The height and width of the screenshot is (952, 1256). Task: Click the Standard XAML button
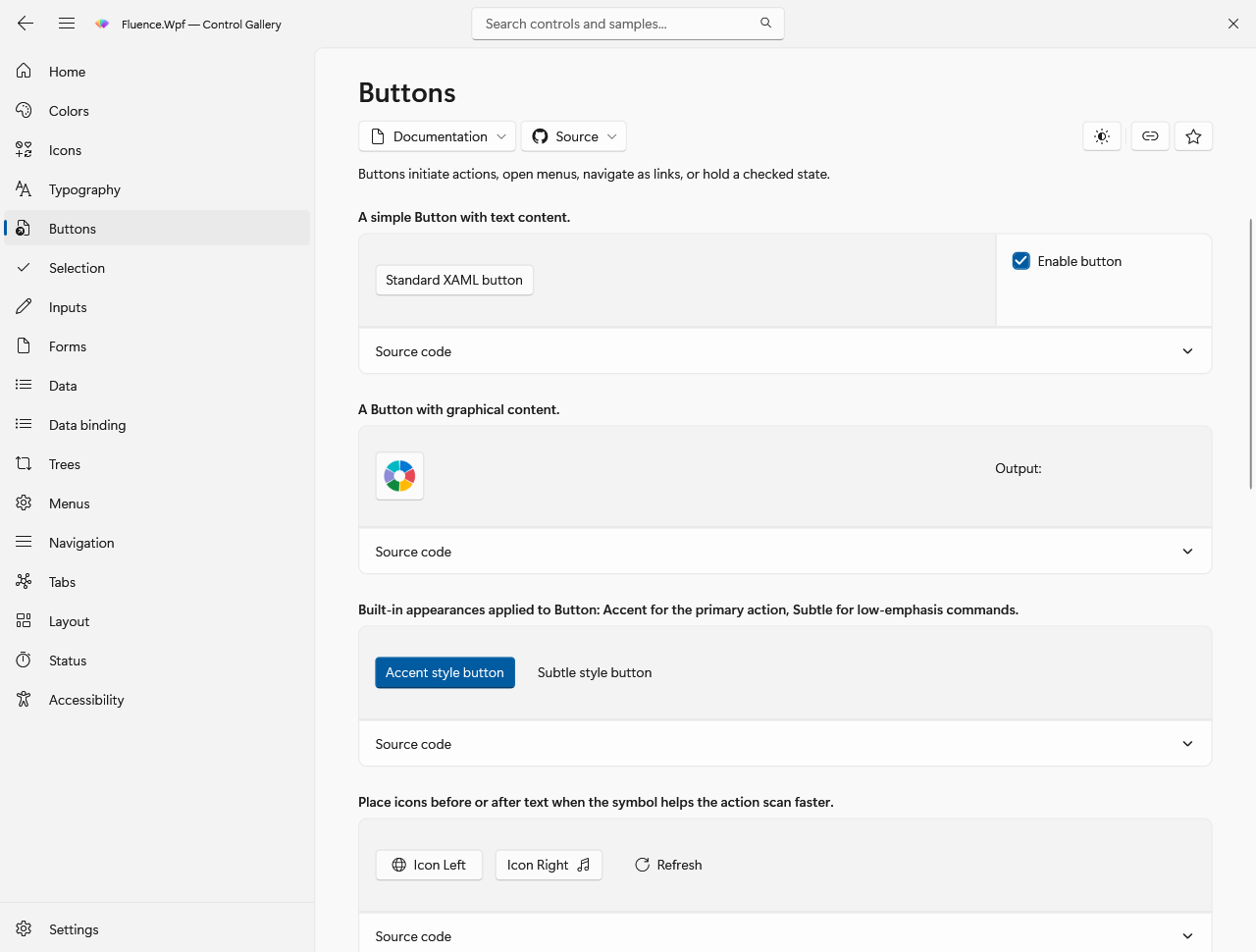(454, 280)
